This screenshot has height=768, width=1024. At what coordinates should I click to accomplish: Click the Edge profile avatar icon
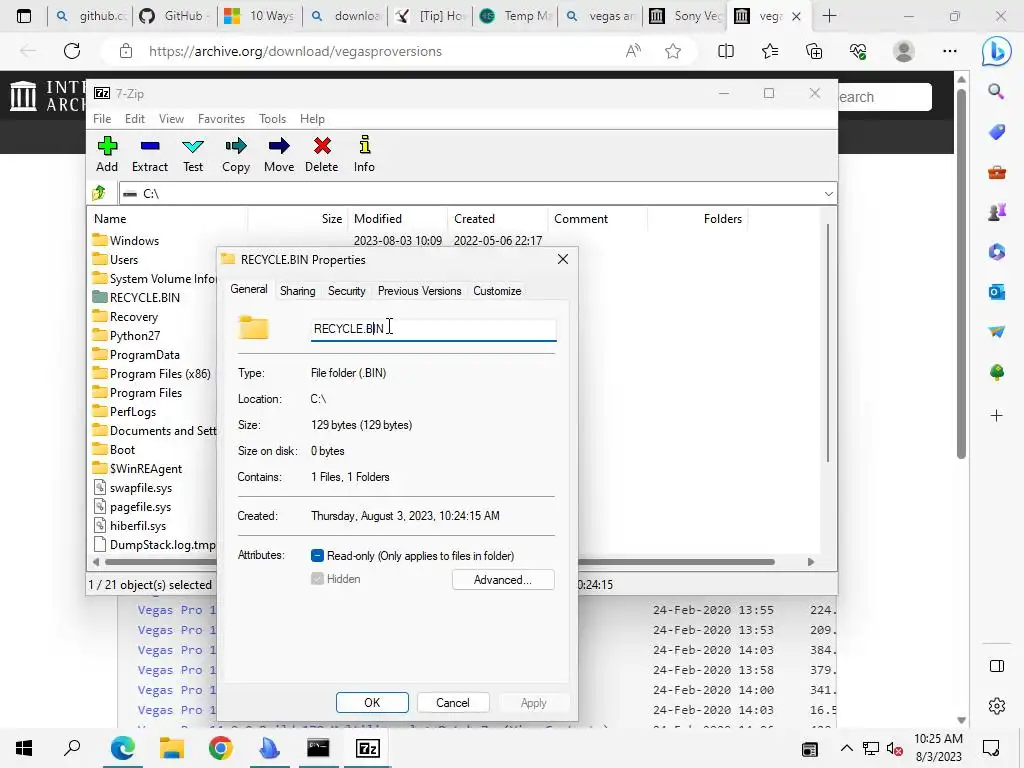point(904,51)
